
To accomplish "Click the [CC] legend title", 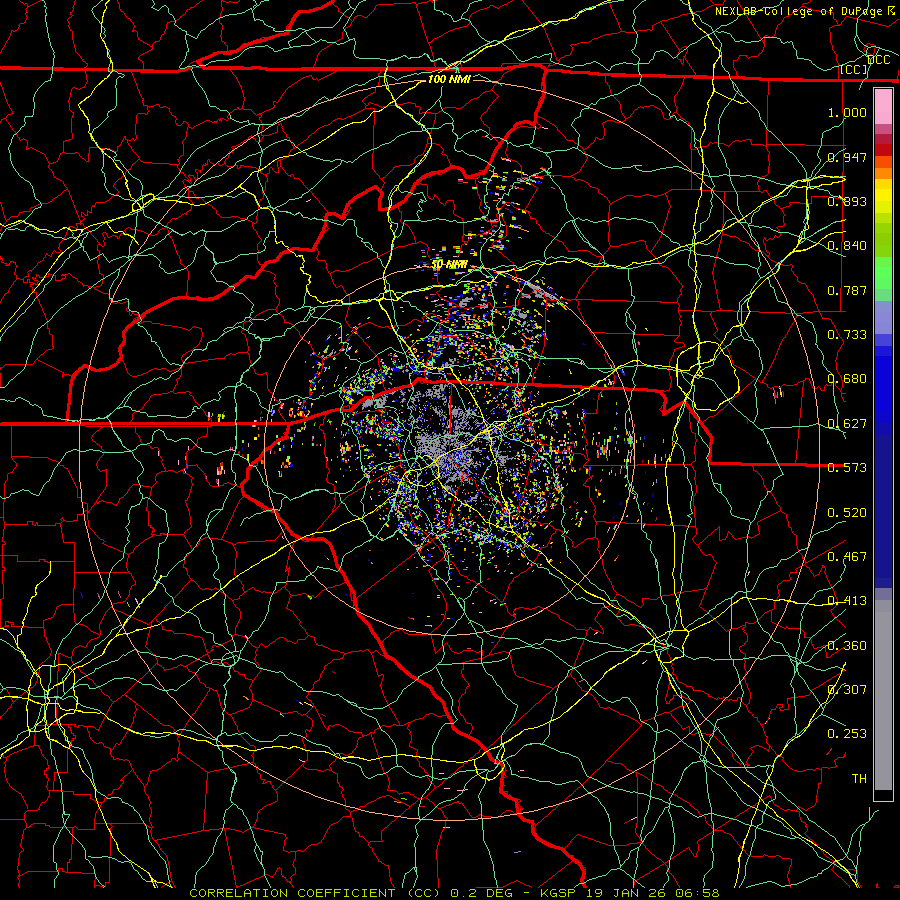I will [x=854, y=69].
